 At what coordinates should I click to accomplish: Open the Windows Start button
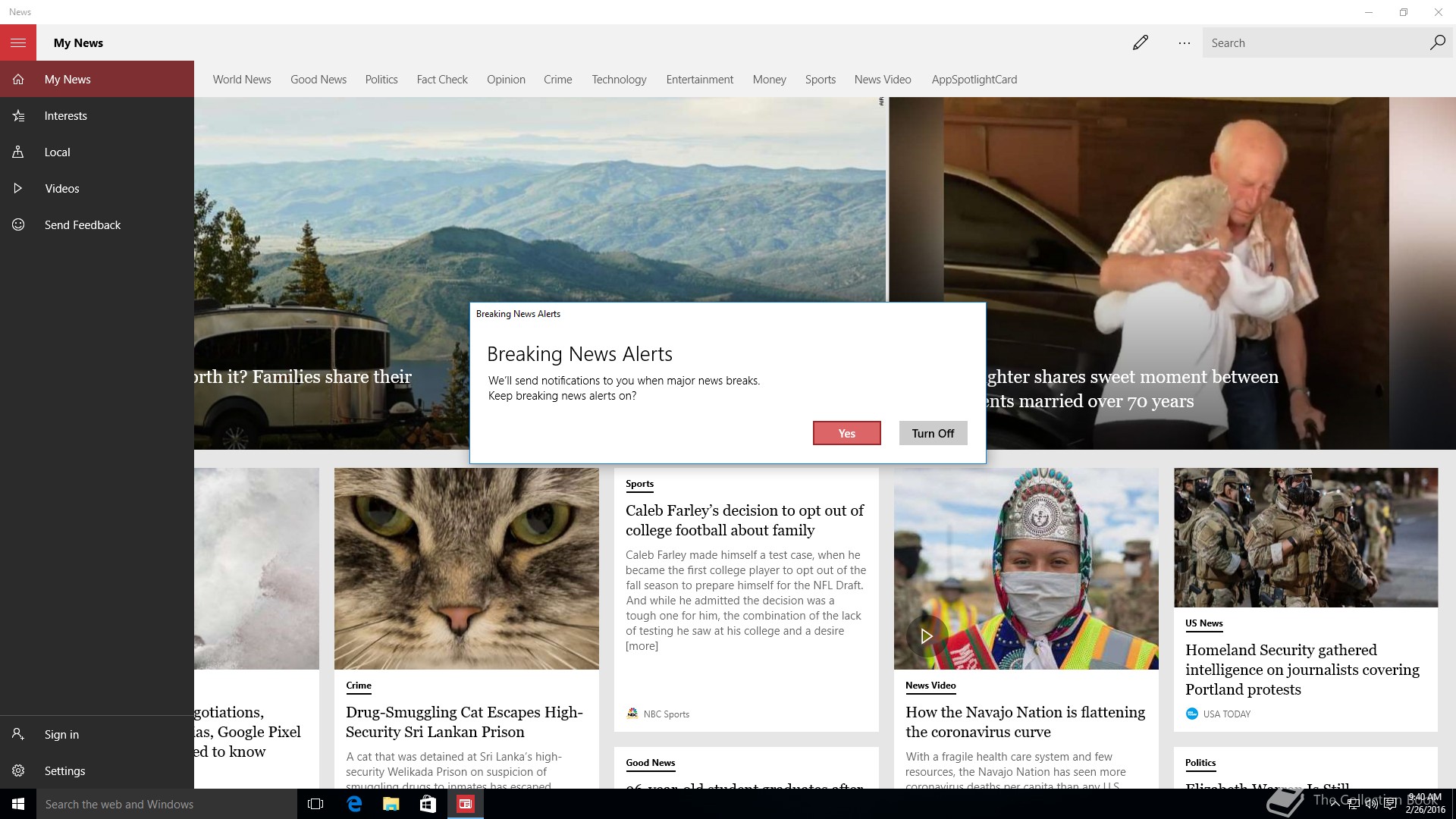pyautogui.click(x=18, y=804)
